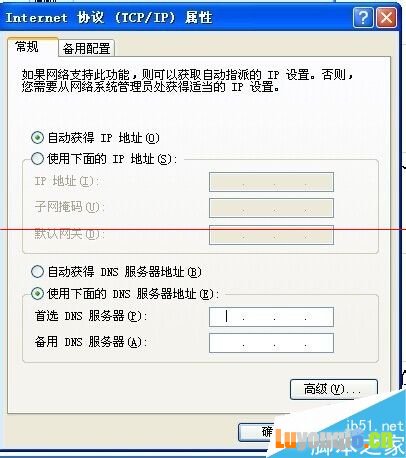406x458 pixels.
Task: Click the question mark help icon
Action: (363, 17)
